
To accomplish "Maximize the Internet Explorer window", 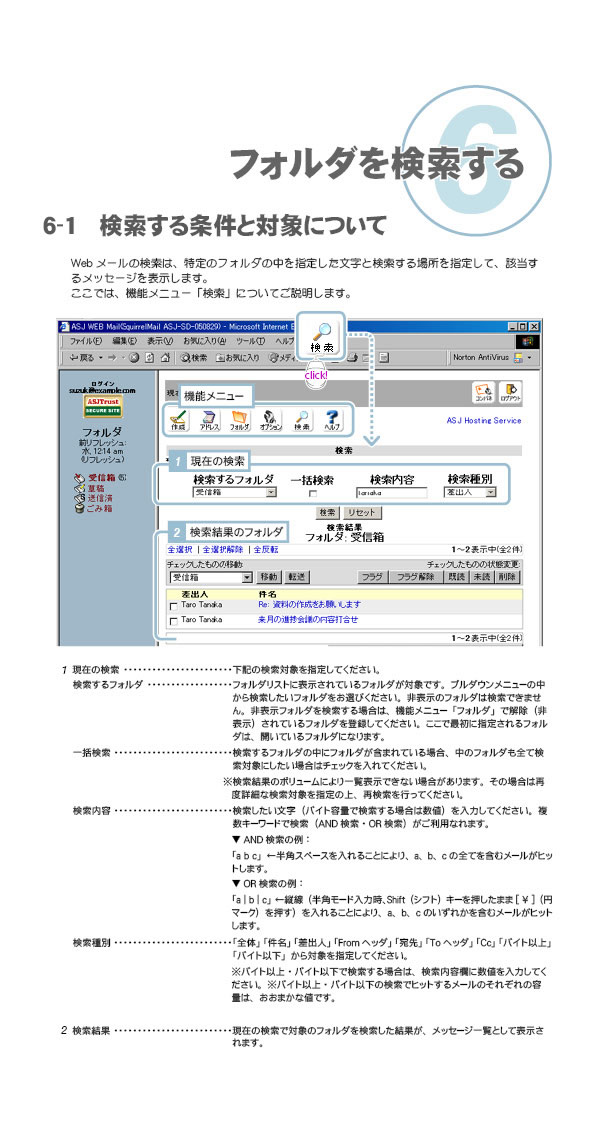I will pos(524,326).
